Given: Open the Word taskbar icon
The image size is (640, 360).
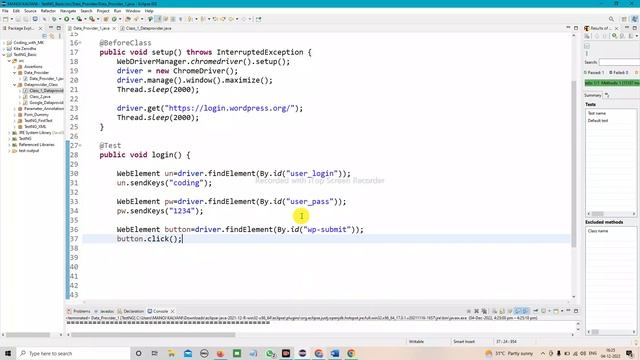Looking at the screenshot, I should (335, 353).
